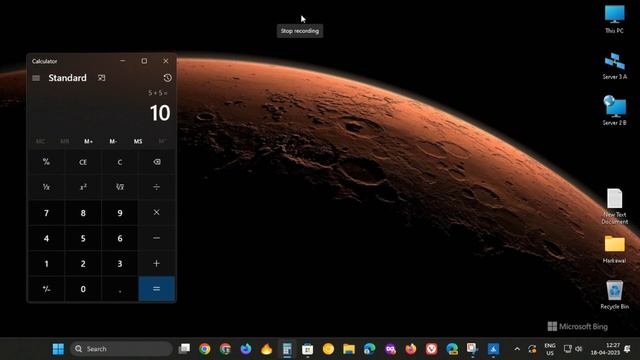This screenshot has height=360, width=640.
Task: Click digit 2 on the keypad
Action: pyautogui.click(x=83, y=263)
